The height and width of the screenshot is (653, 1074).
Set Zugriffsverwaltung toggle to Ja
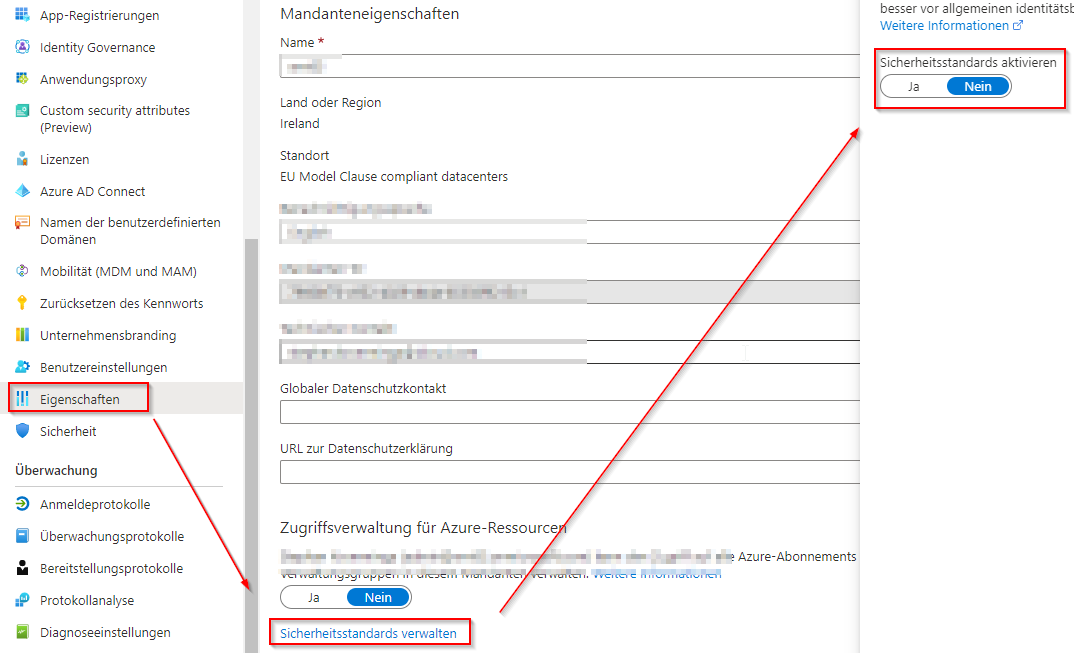pos(313,597)
